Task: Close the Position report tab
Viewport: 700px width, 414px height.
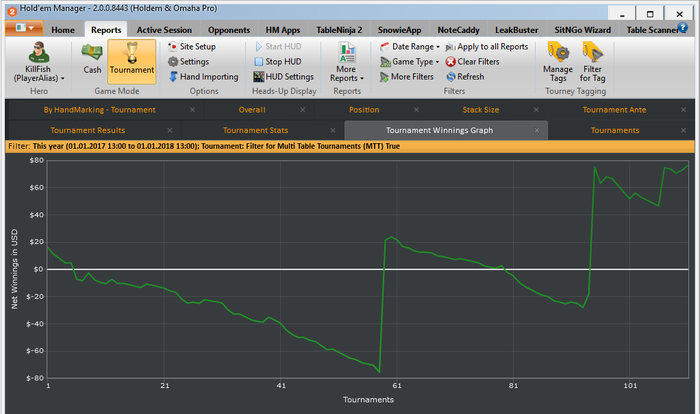Action: click(416, 110)
